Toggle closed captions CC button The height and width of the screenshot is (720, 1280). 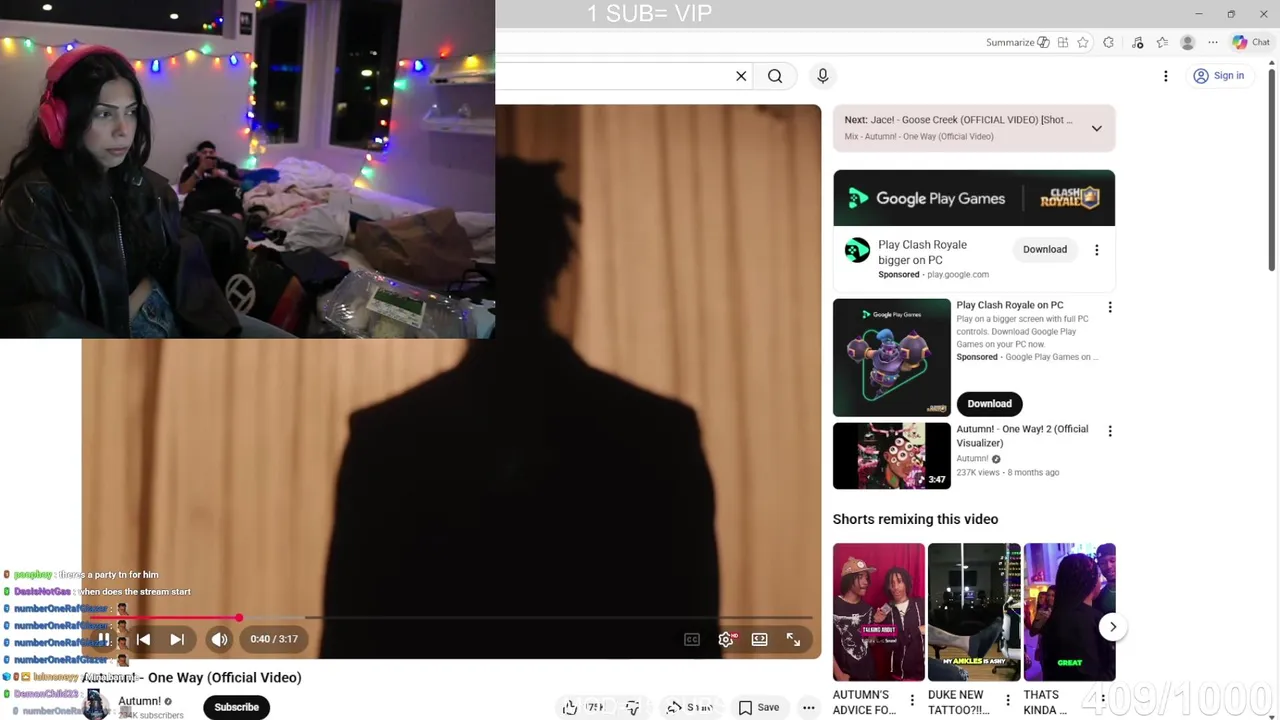click(x=692, y=639)
